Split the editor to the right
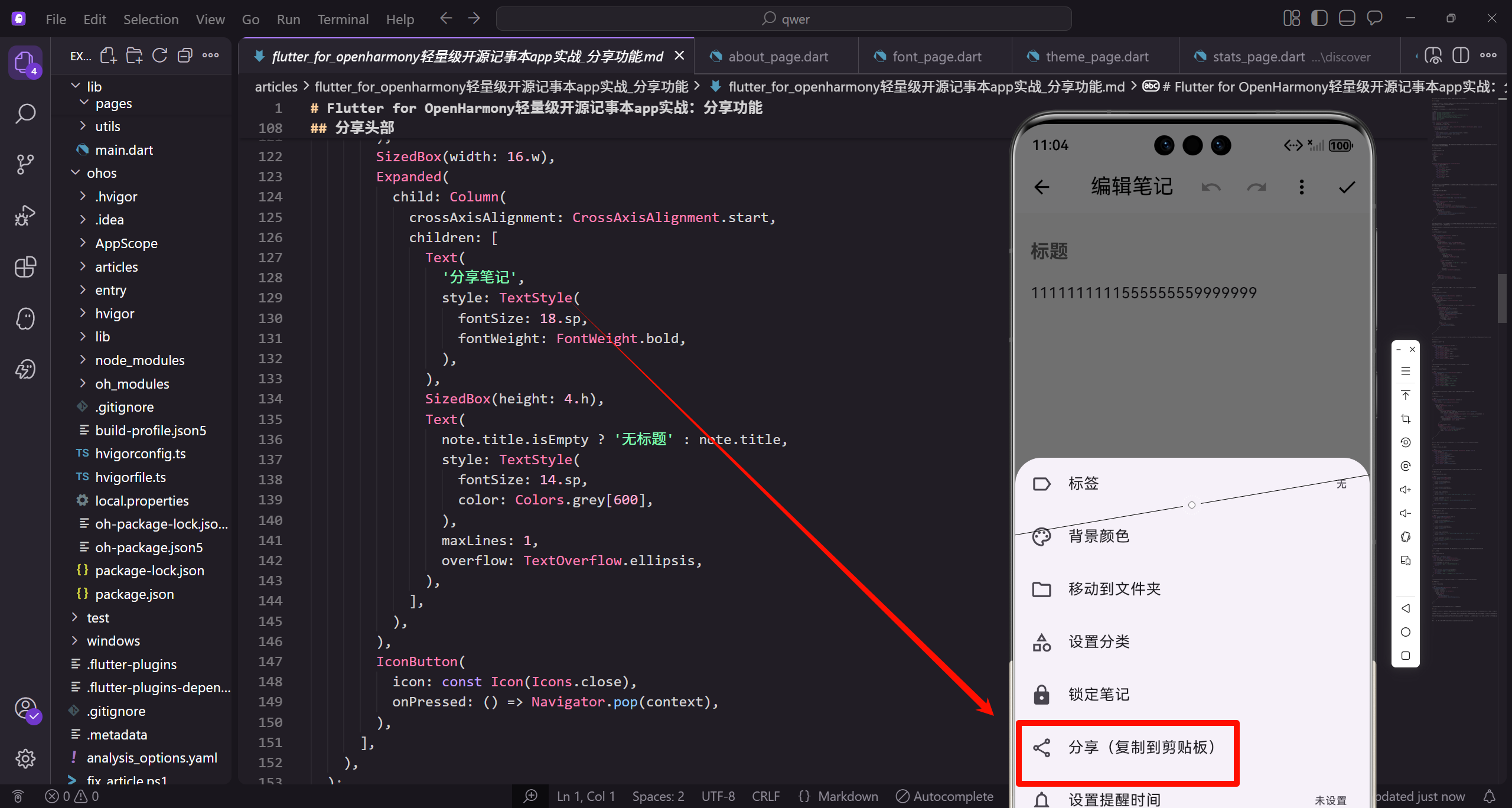This screenshot has width=1512, height=808. [1461, 56]
